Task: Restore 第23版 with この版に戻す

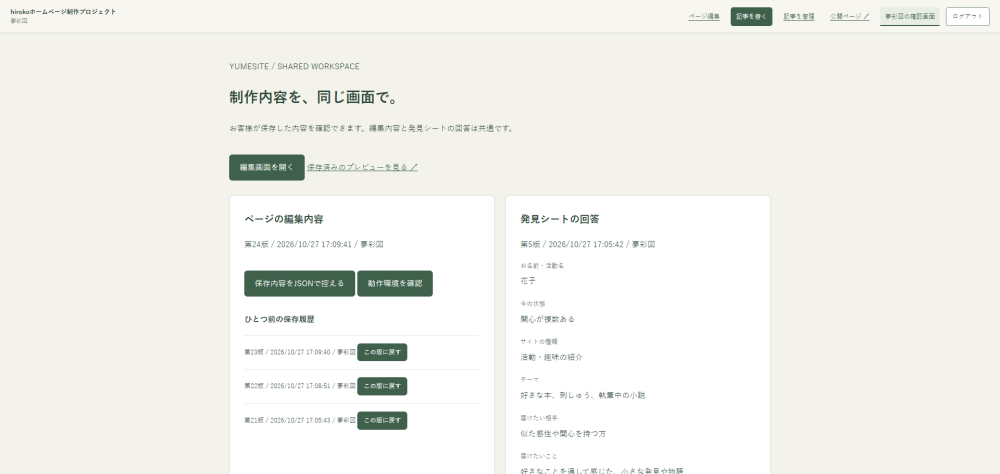Action: tap(382, 352)
